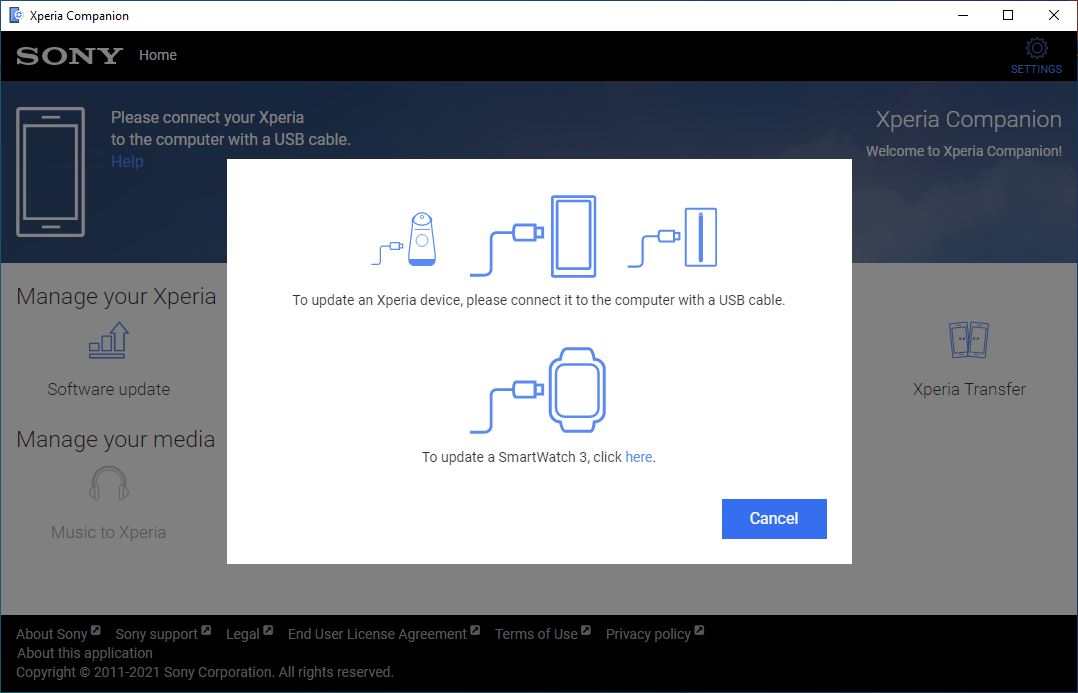Click 'Please connect your Xperia' message
Image resolution: width=1078 pixels, height=693 pixels.
click(208, 118)
